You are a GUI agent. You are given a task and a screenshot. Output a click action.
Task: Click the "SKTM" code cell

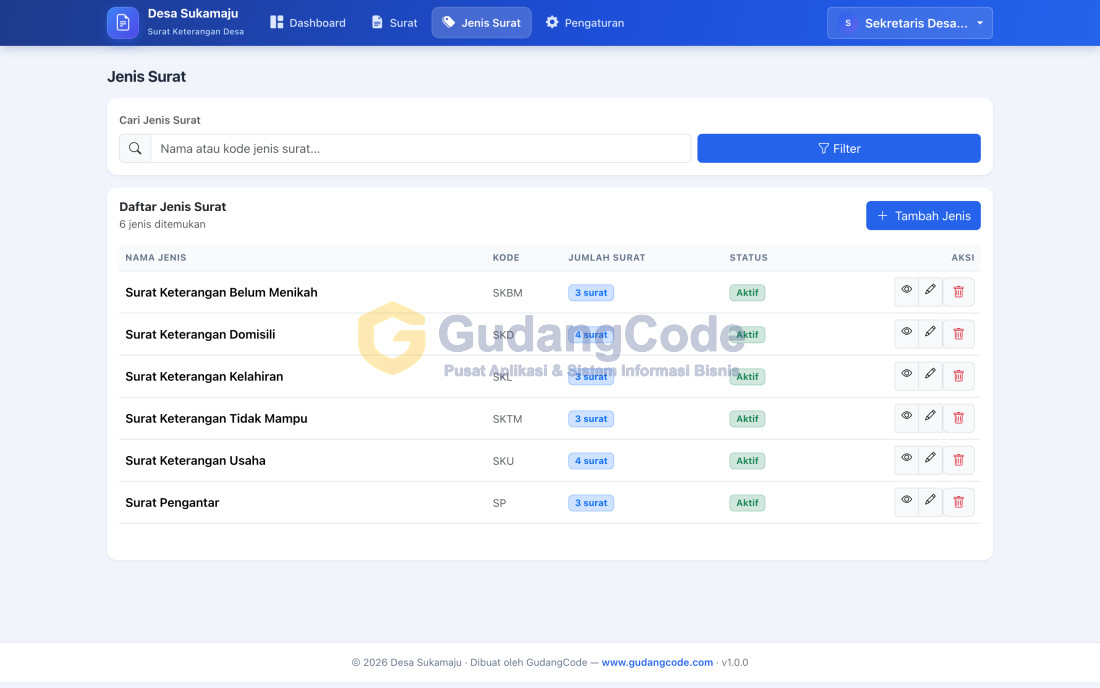pyautogui.click(x=507, y=419)
